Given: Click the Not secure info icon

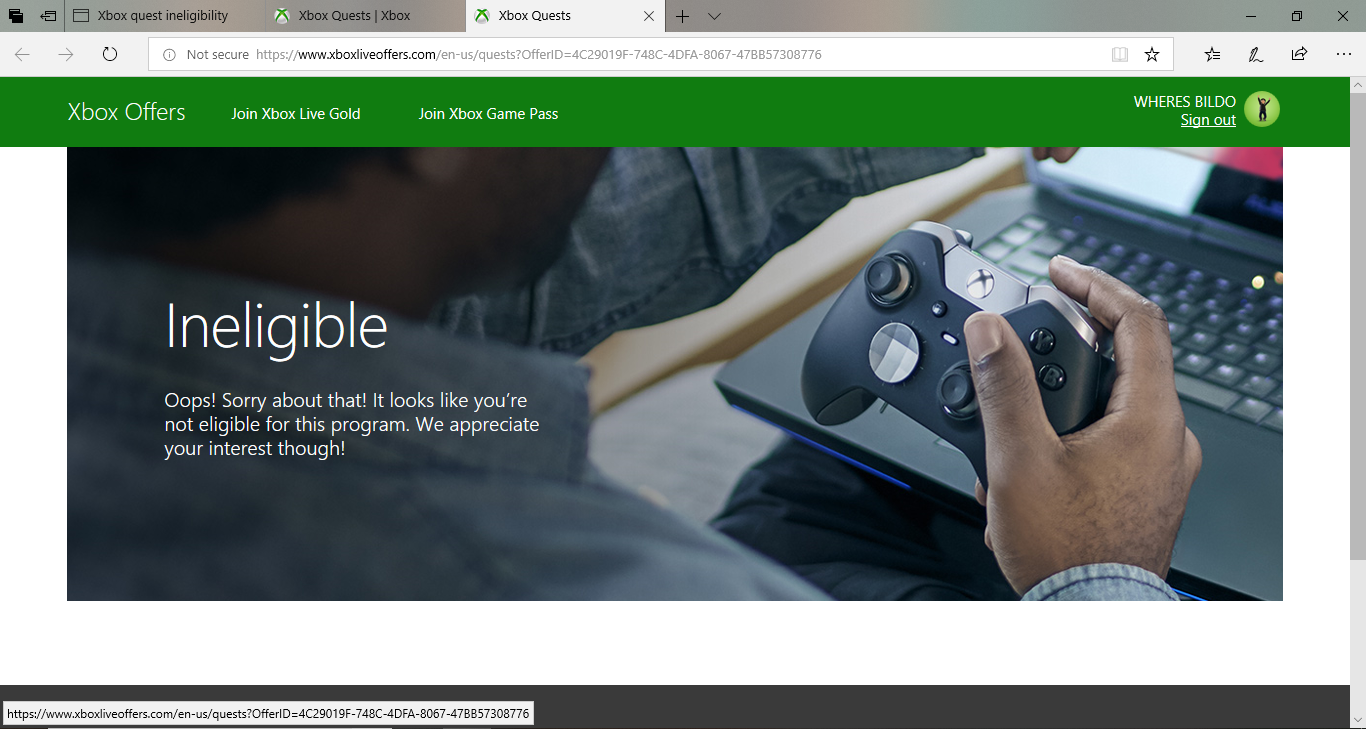Looking at the screenshot, I should tap(169, 55).
